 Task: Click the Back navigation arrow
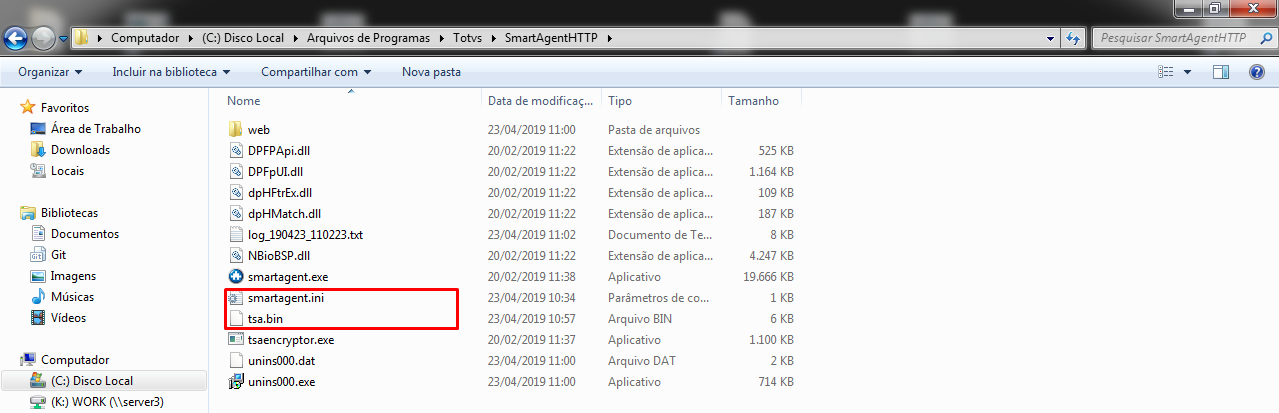(17, 38)
